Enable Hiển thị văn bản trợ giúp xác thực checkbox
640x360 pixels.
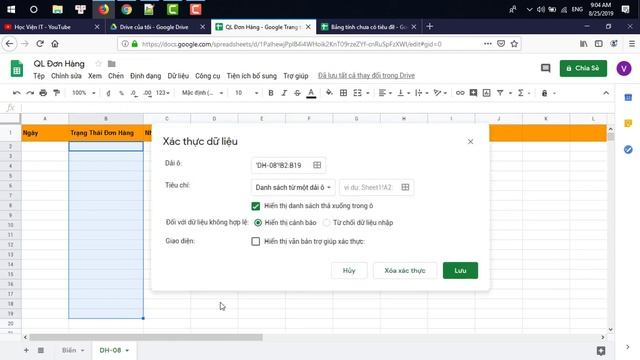click(256, 242)
